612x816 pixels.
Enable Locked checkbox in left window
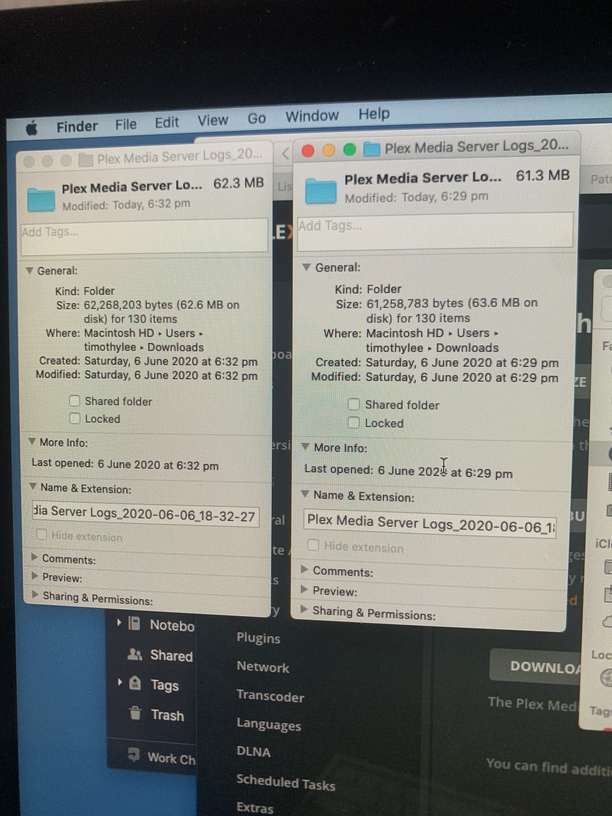[75, 418]
